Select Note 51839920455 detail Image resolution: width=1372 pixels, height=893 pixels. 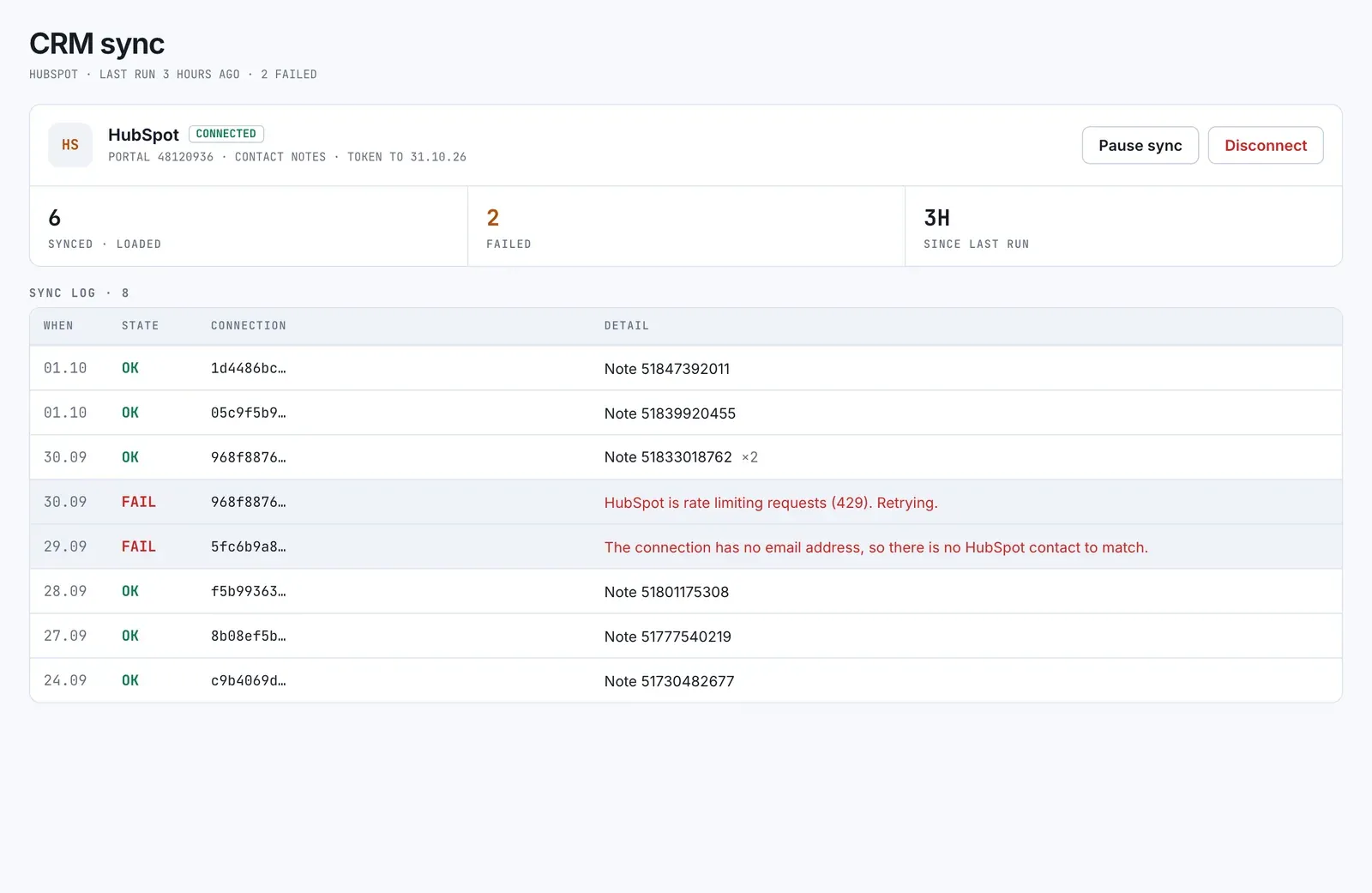pos(670,413)
